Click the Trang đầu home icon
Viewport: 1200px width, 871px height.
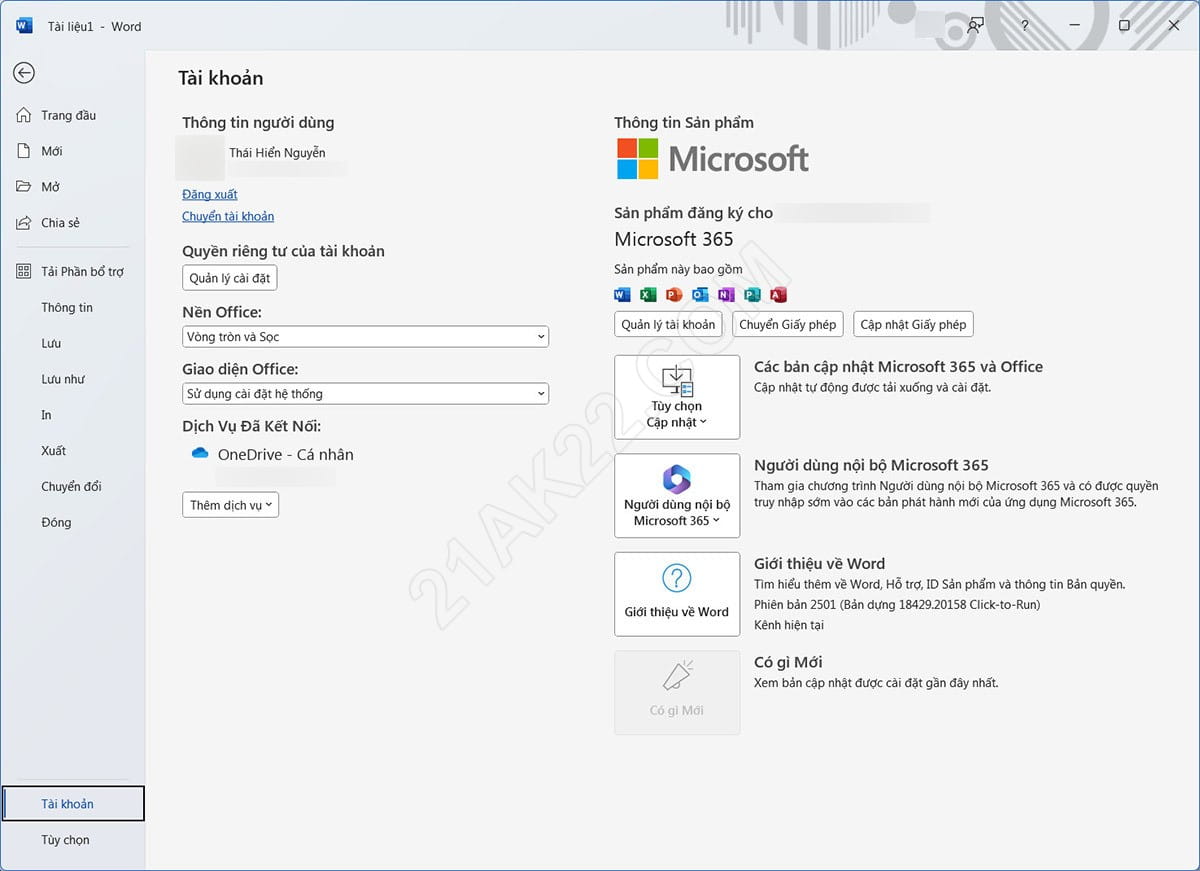click(x=24, y=115)
